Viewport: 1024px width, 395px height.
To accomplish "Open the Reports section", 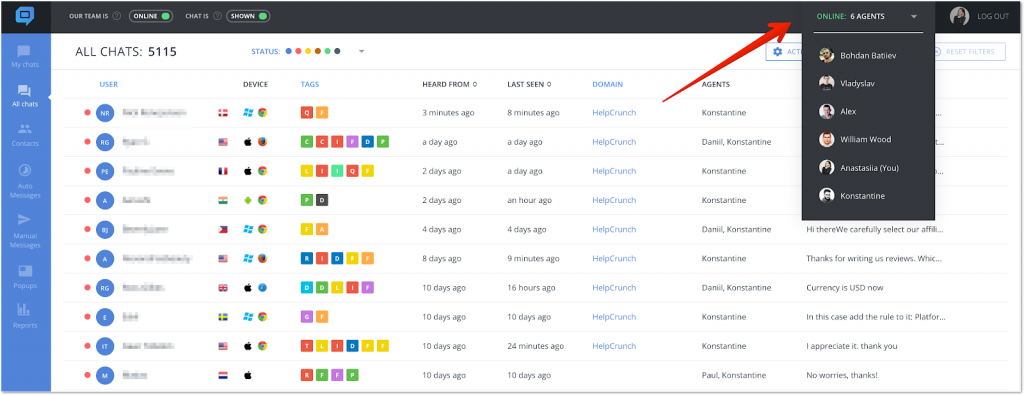I will [25, 317].
